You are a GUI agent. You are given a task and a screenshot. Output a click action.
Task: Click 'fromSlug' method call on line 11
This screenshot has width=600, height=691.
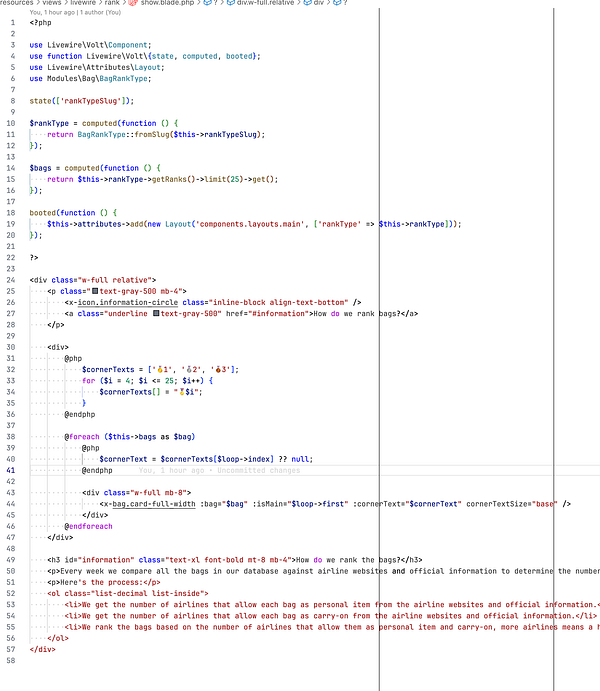coord(152,134)
